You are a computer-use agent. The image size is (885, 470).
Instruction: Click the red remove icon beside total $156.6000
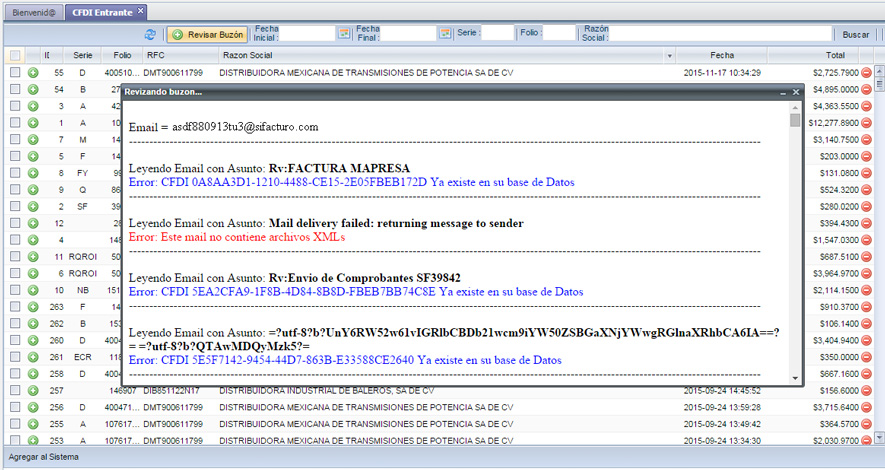click(x=866, y=390)
